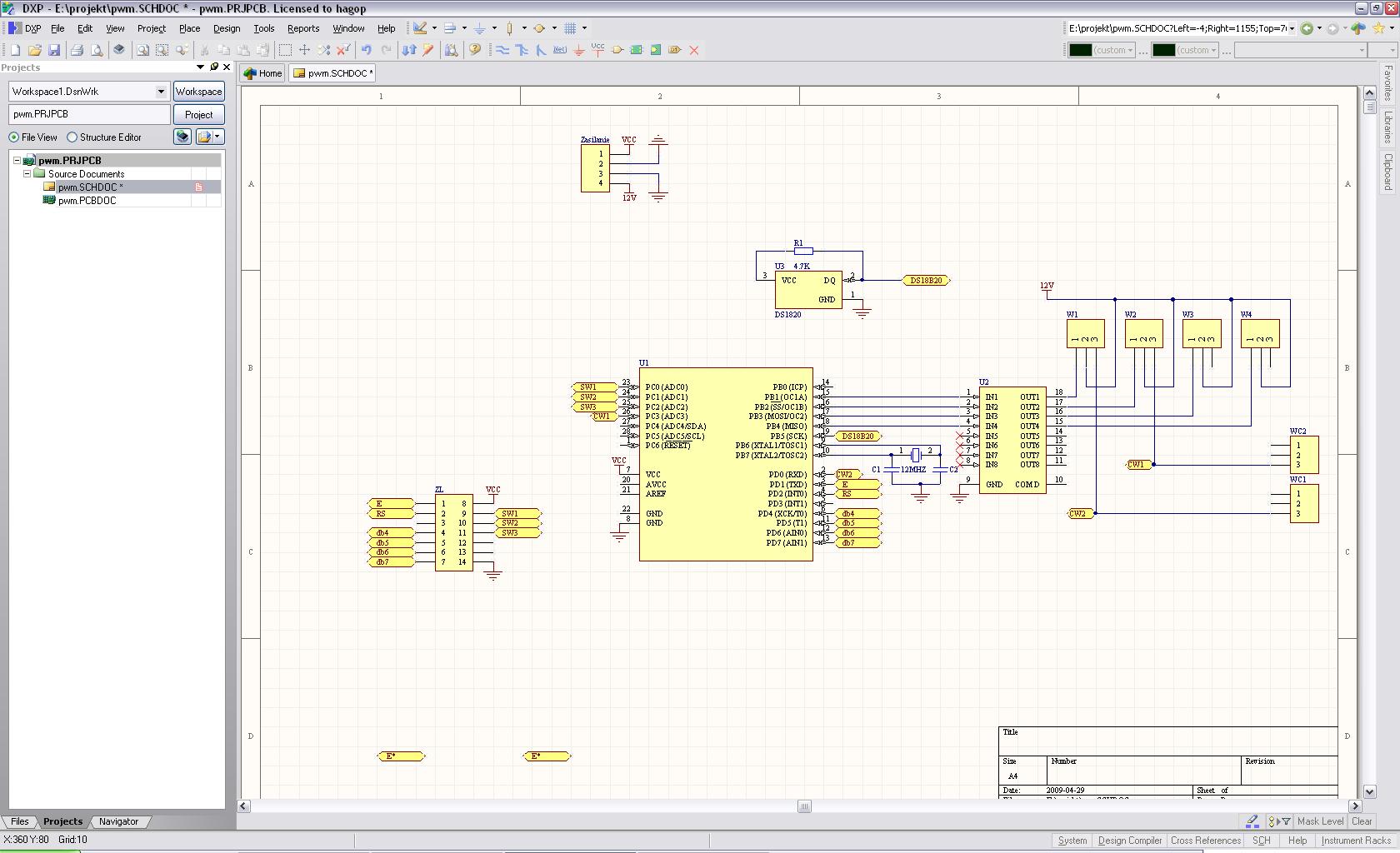Select the File View radio button
Screen dimensions: 1400x853
(x=14, y=137)
